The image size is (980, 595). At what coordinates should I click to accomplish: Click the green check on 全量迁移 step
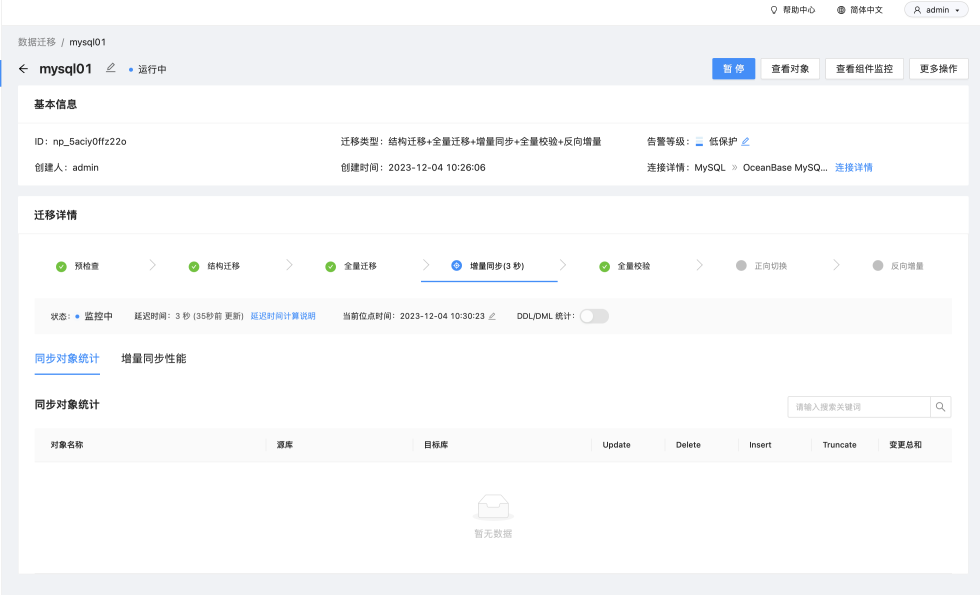[331, 267]
